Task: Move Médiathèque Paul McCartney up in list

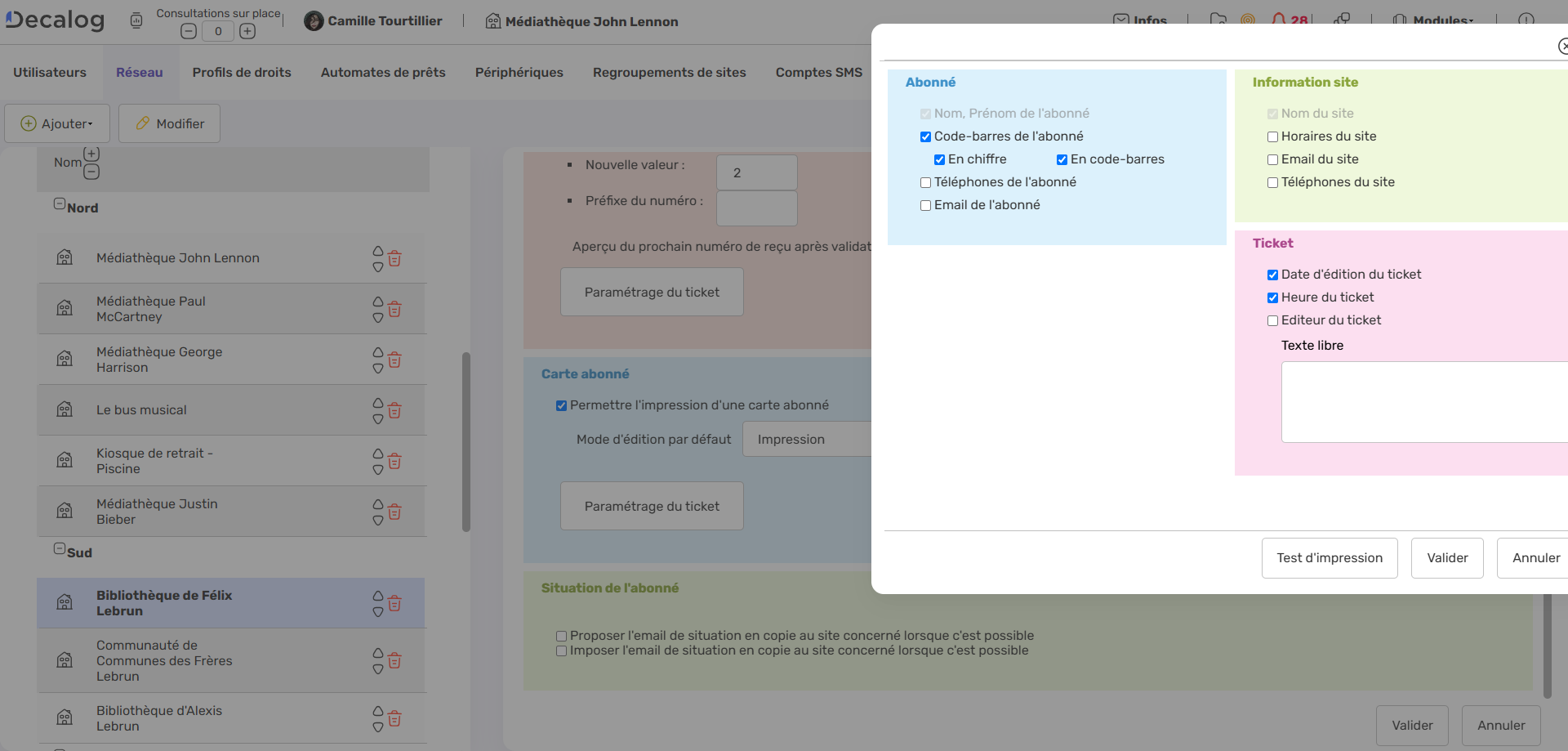Action: [378, 302]
